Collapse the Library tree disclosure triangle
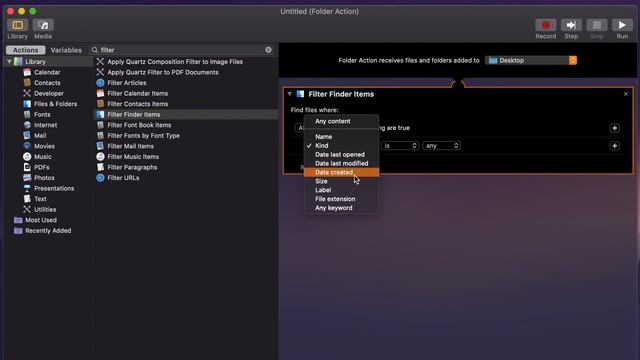Viewport: 640px width, 360px height. coord(9,62)
